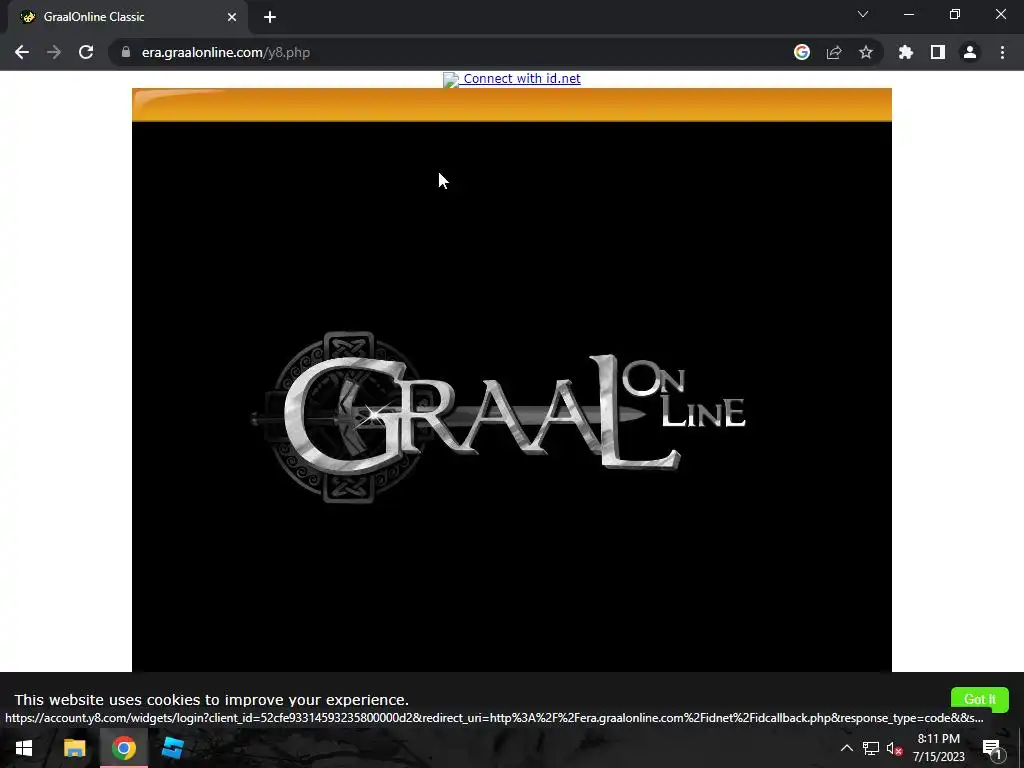The width and height of the screenshot is (1024, 768).
Task: Restore down the Chrome window
Action: 955,14
